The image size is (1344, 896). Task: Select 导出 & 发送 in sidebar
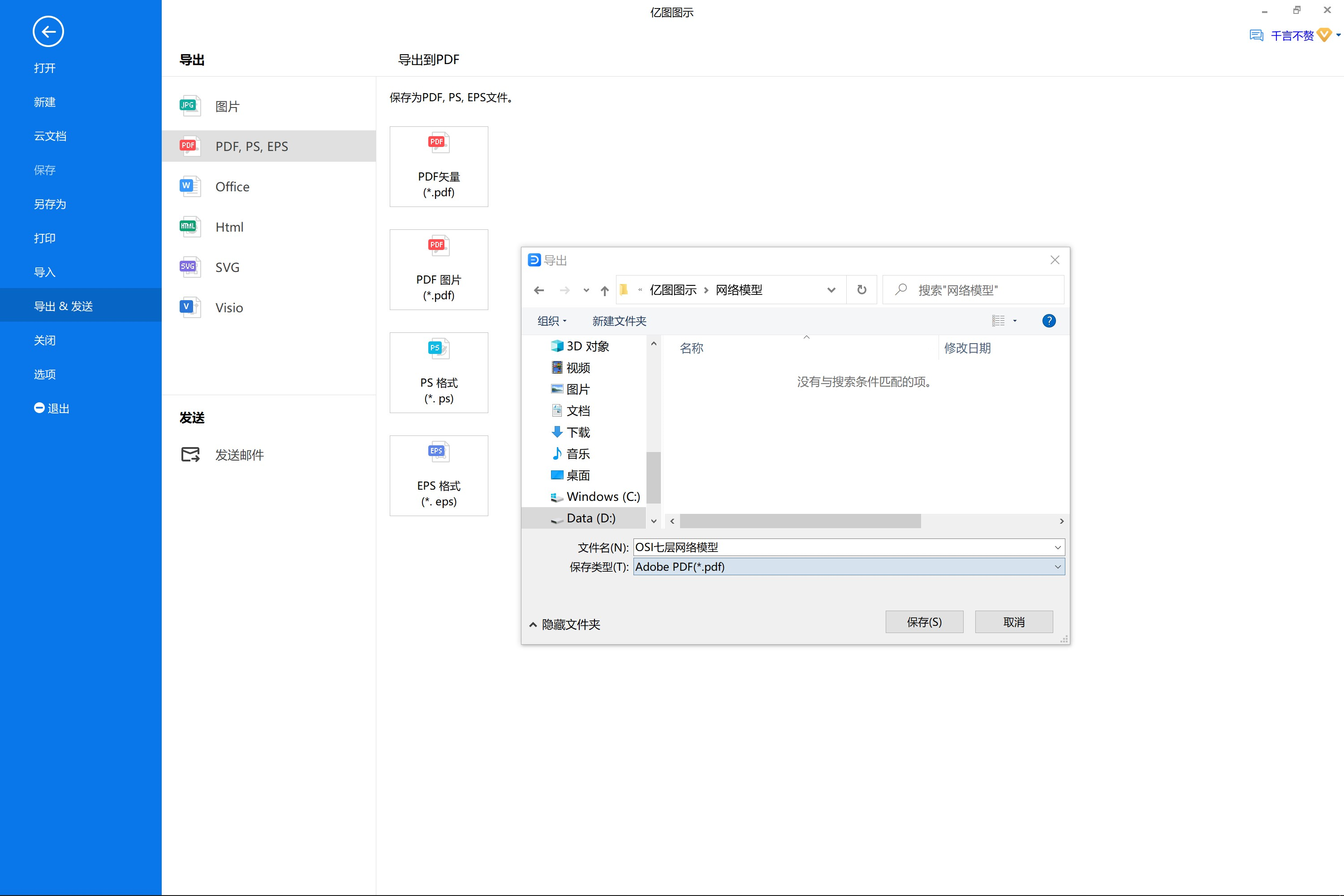click(81, 306)
